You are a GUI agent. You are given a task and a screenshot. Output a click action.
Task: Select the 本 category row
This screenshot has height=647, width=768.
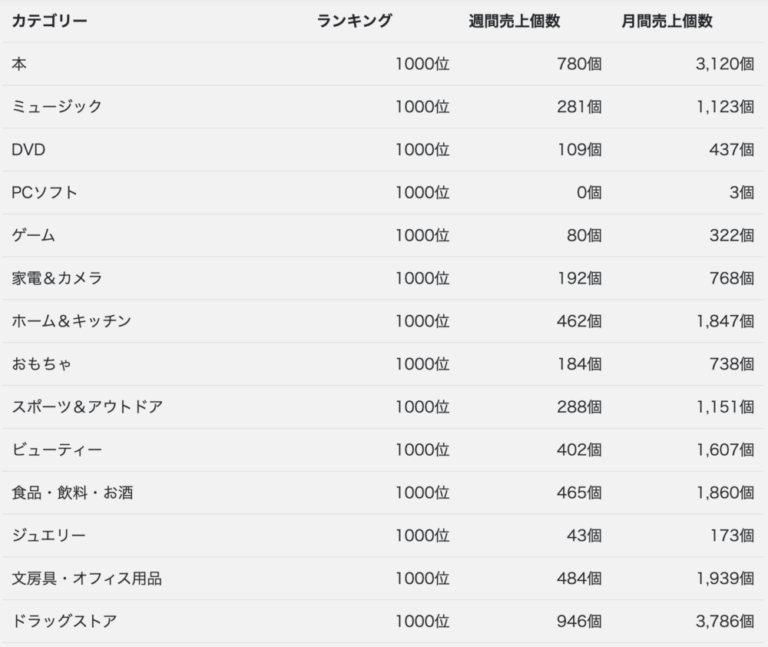pyautogui.click(x=383, y=64)
